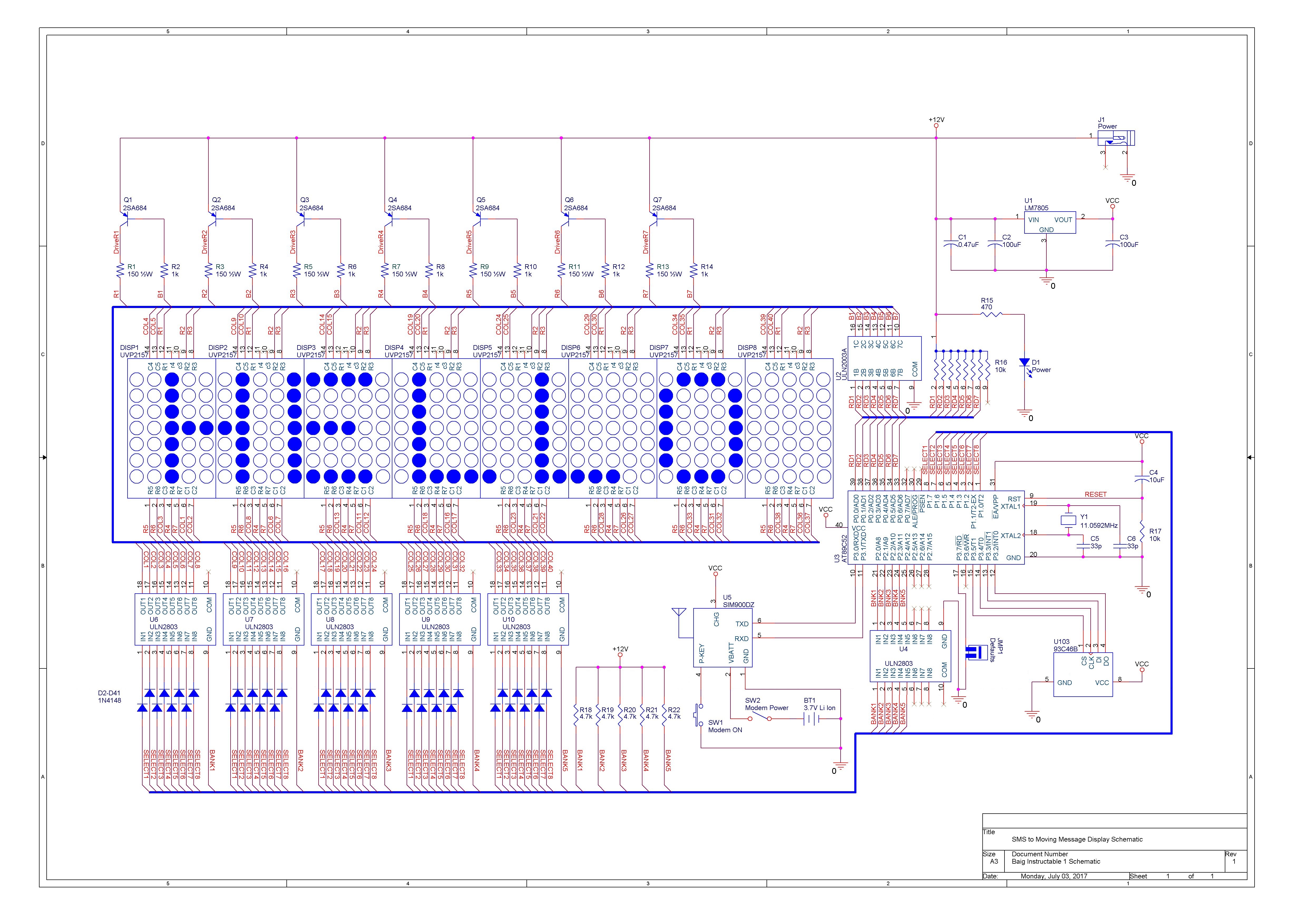Select the C5 33p capacitor
Viewport: 1307px width, 924px height.
coord(1083,546)
